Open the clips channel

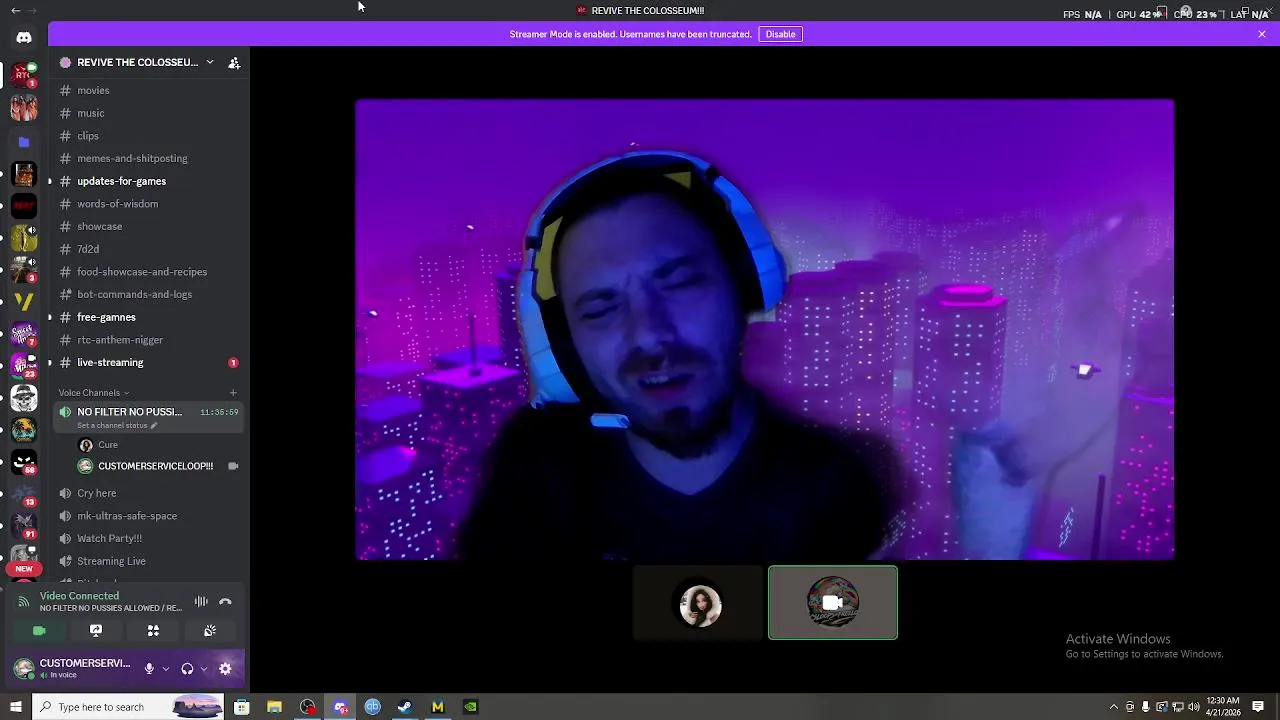[x=149, y=136]
